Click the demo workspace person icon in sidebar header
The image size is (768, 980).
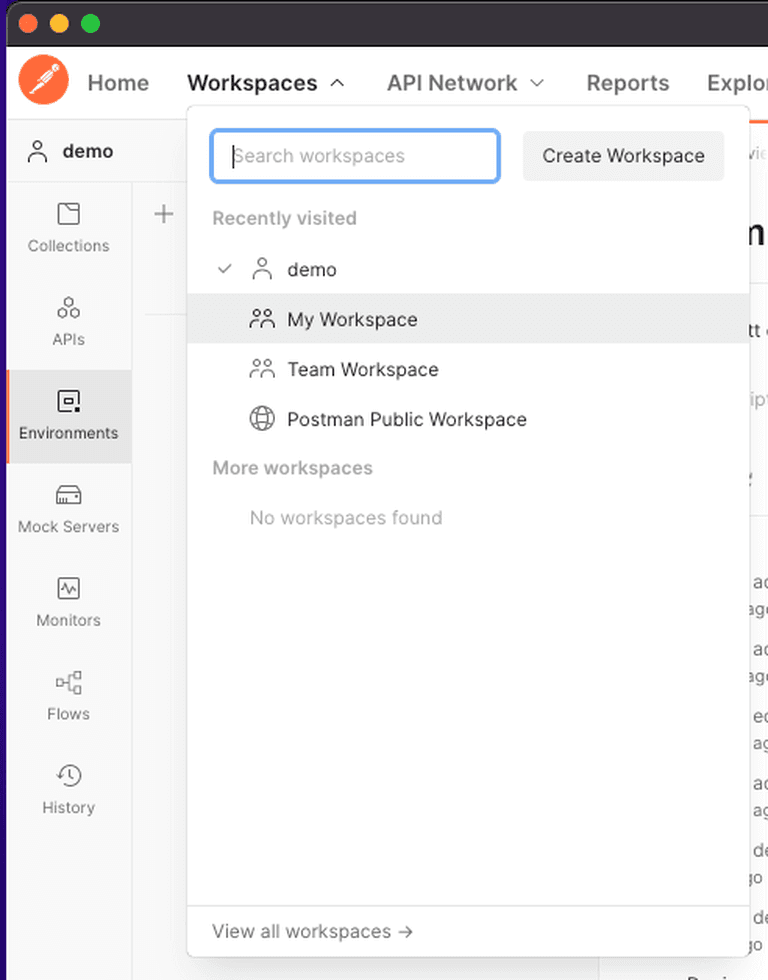[37, 151]
